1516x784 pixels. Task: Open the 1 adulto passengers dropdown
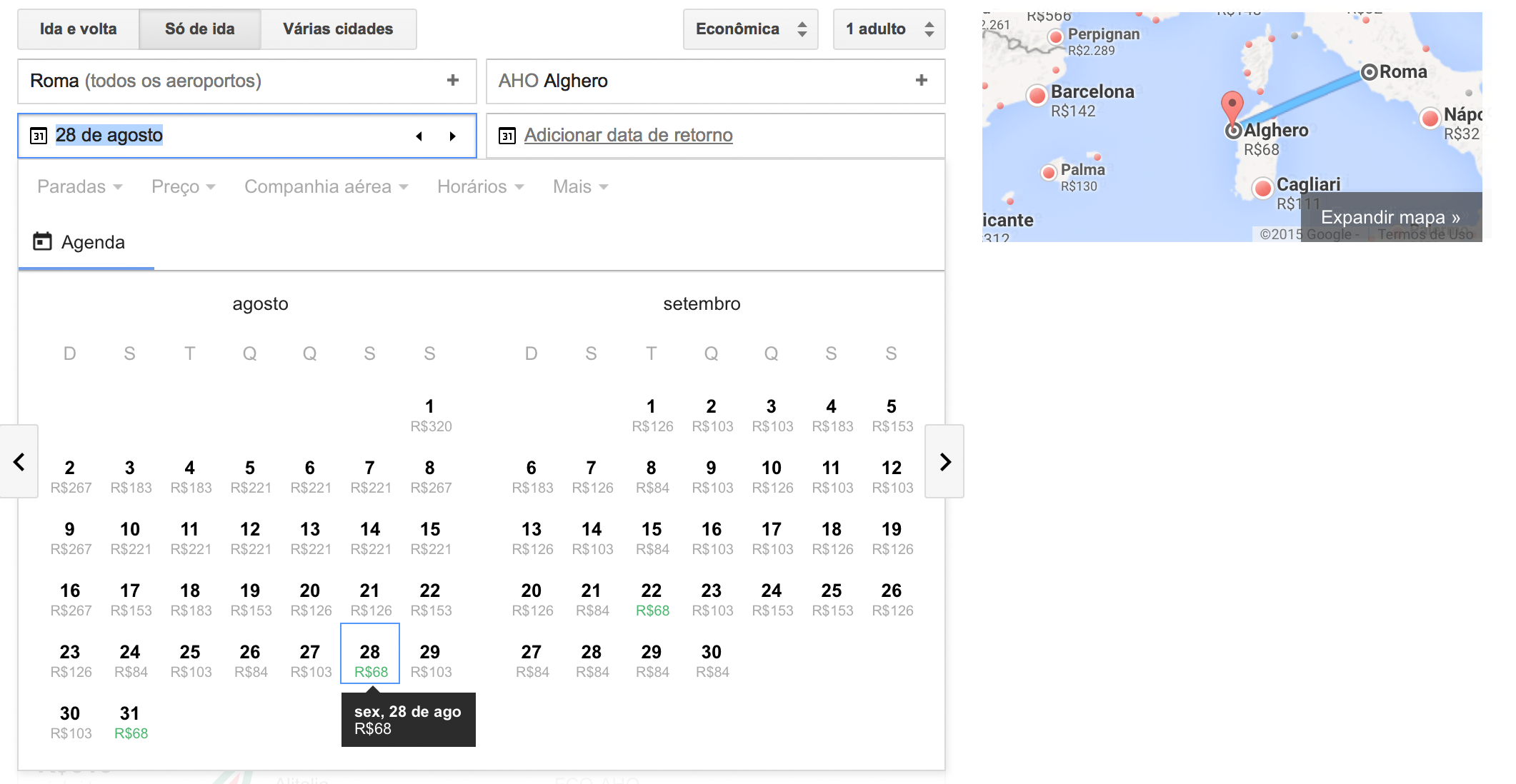tap(889, 29)
